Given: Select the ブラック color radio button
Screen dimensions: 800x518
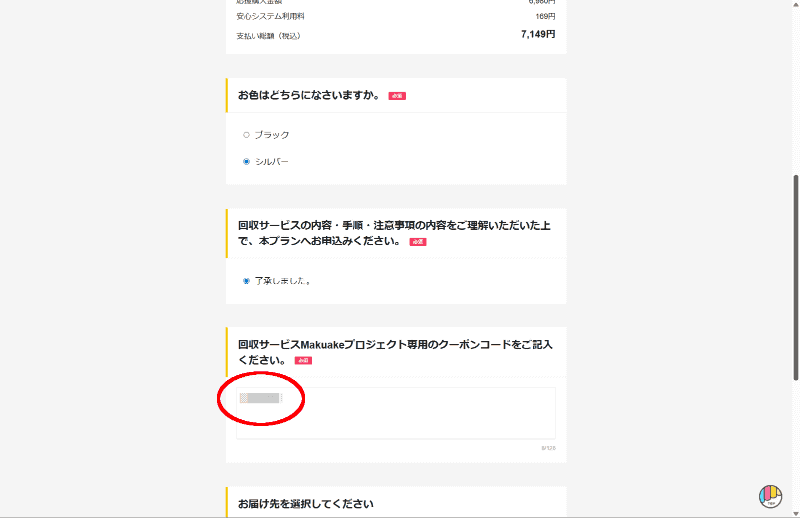Looking at the screenshot, I should pyautogui.click(x=246, y=135).
